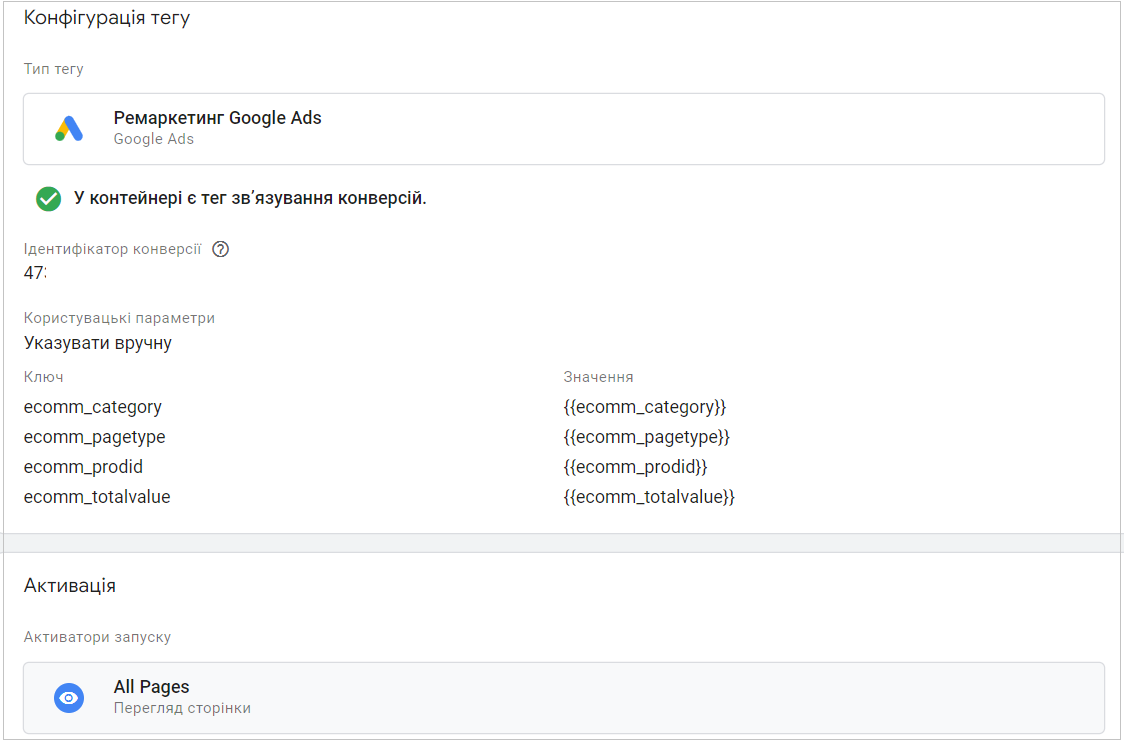This screenshot has width=1124, height=742.
Task: Click the {{ecomm_totalvalue}} value variable
Action: [x=649, y=497]
